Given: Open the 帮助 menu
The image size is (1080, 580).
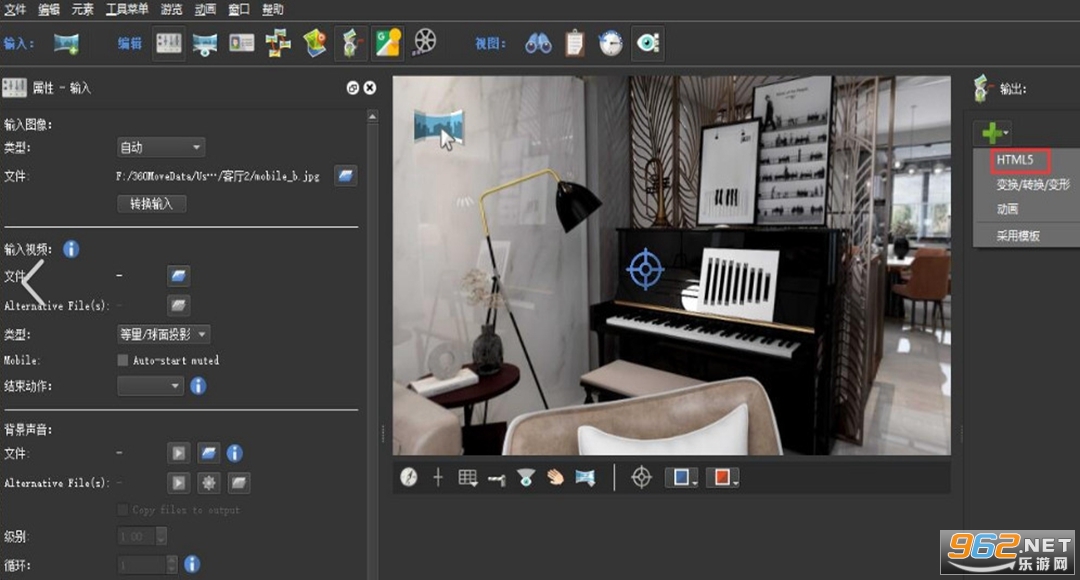Looking at the screenshot, I should click(x=273, y=9).
